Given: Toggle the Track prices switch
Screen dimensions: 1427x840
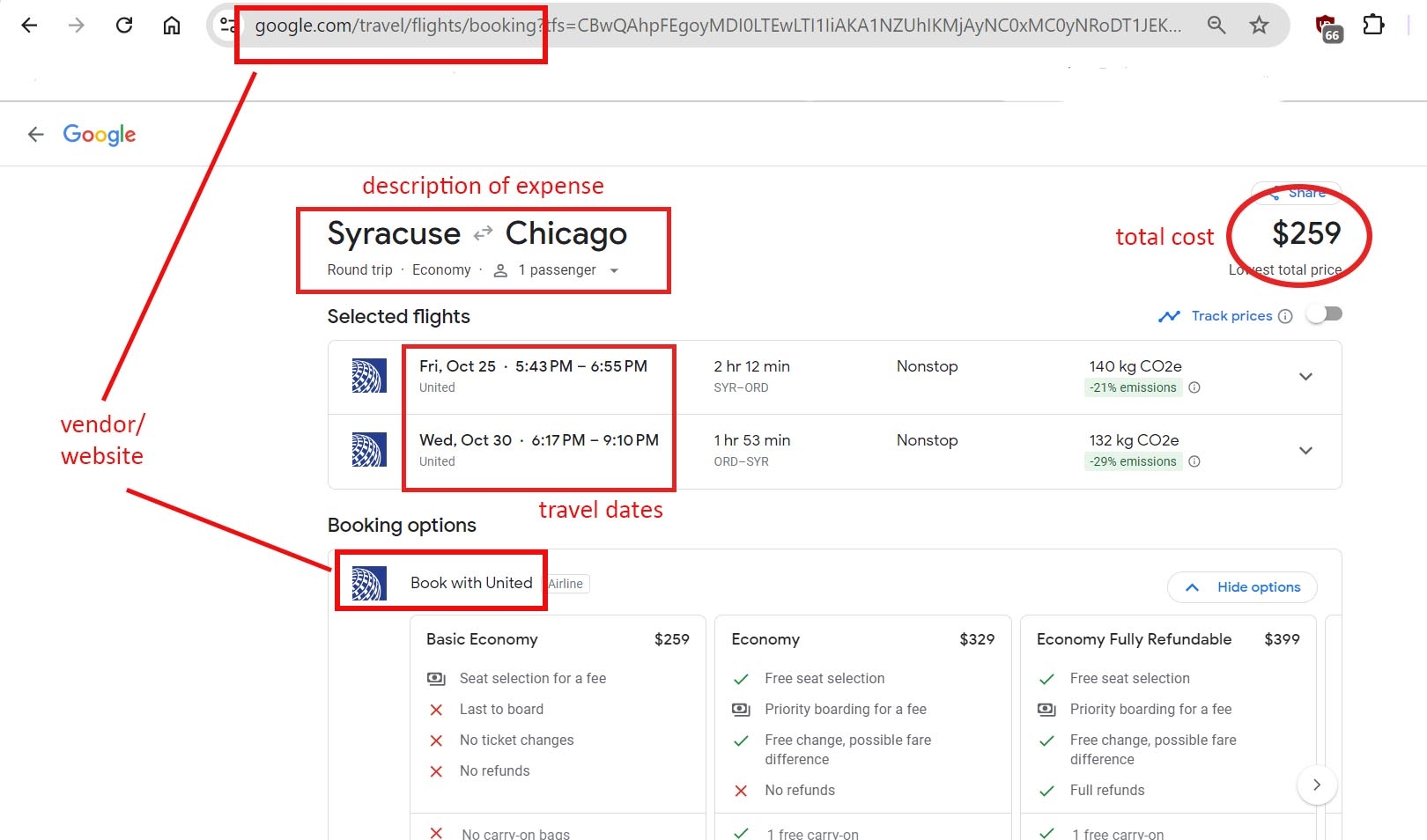Looking at the screenshot, I should tap(1324, 314).
